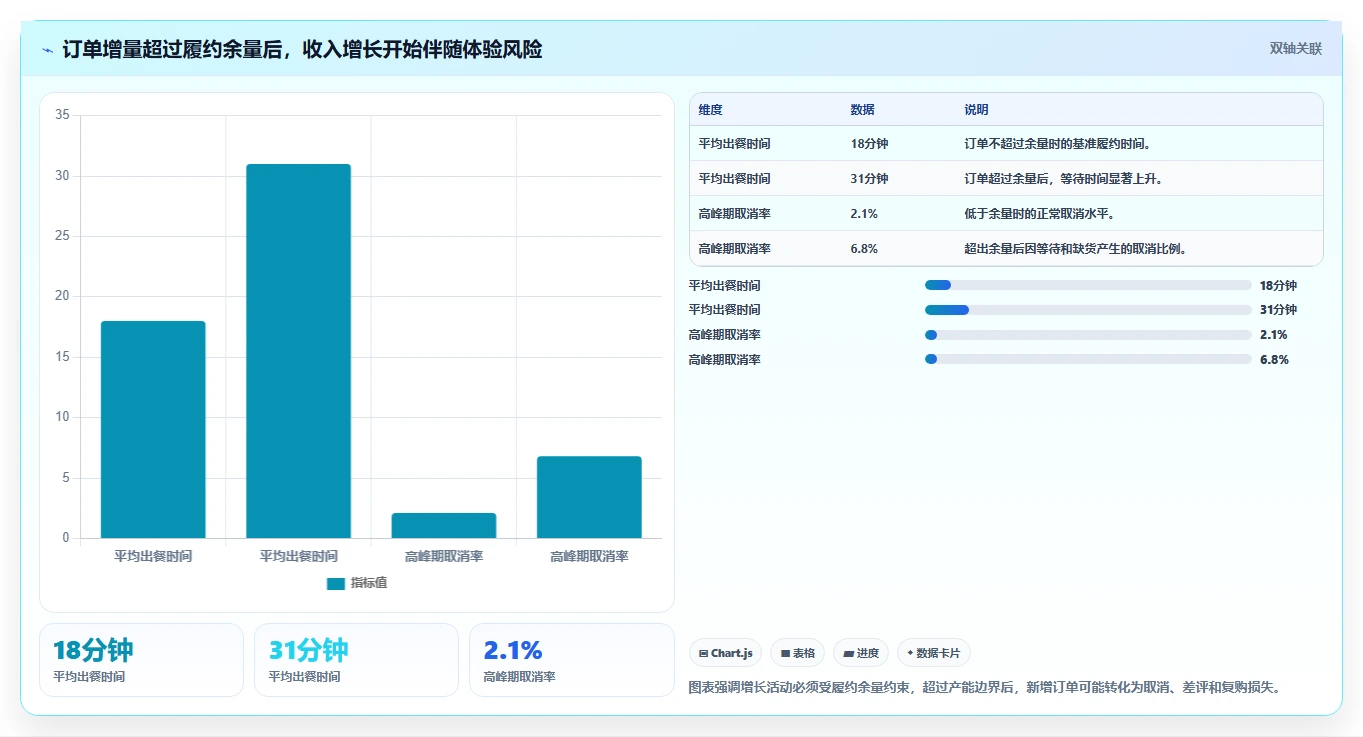Select the 6.8% cell in the table
Image resolution: width=1363 pixels, height=737 pixels.
[x=864, y=249]
